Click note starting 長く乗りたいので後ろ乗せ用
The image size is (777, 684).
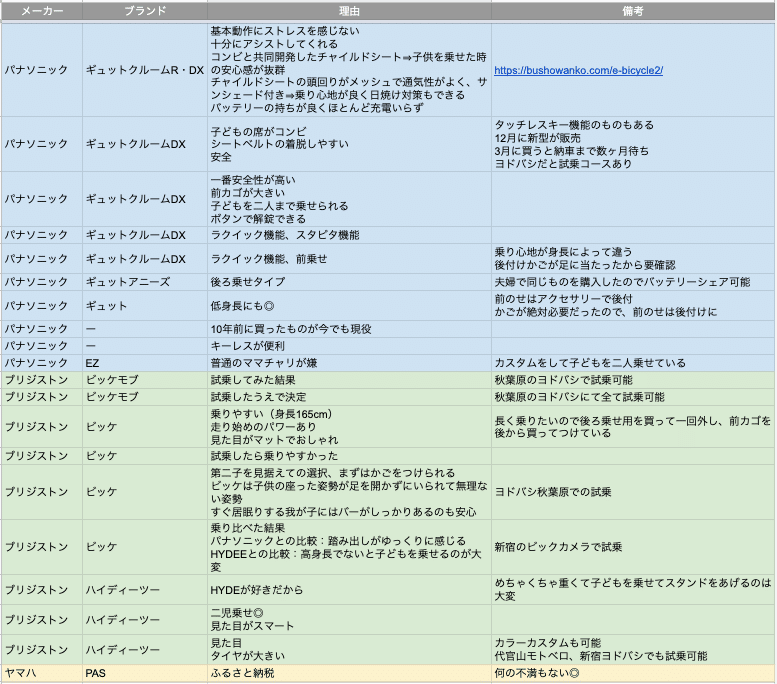[633, 427]
